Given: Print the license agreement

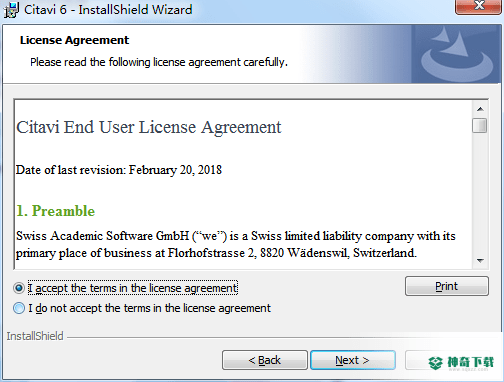Looking at the screenshot, I should [x=447, y=286].
